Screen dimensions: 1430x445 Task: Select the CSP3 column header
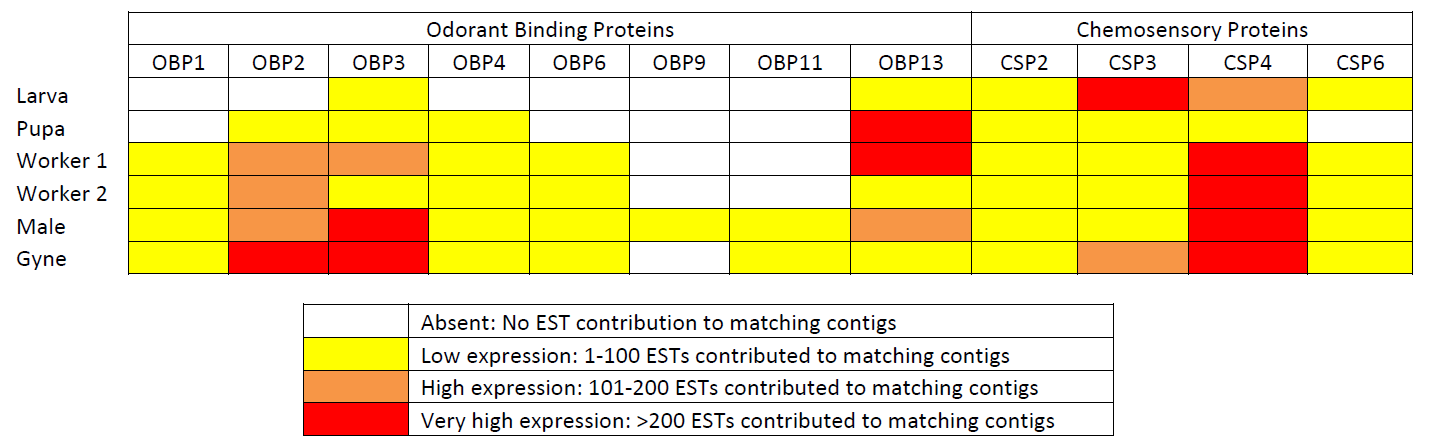coord(1133,63)
